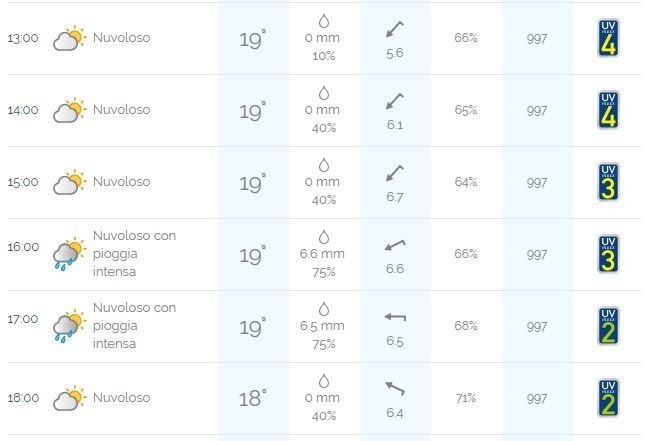The width and height of the screenshot is (656, 441).
Task: Click the raindrop precipitation icon at 13:00
Action: point(324,21)
